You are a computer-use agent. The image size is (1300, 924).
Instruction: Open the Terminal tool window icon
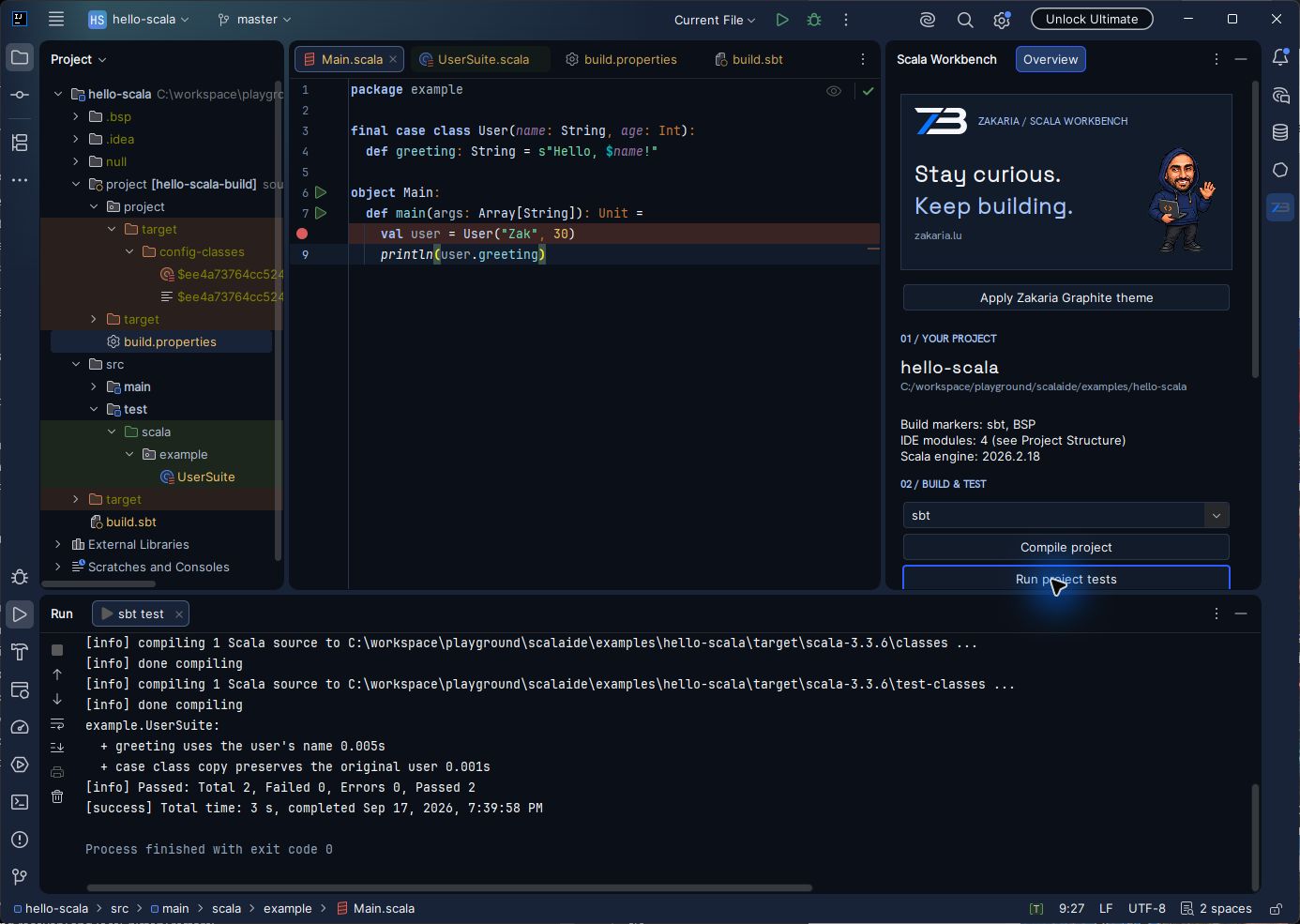[x=20, y=802]
